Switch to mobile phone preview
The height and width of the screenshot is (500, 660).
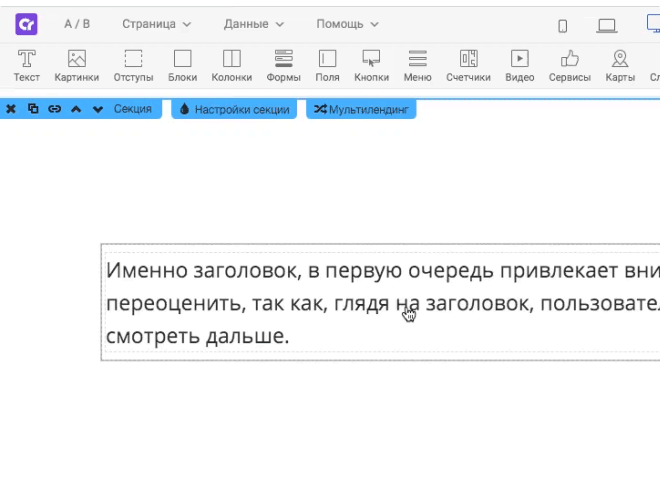click(562, 26)
